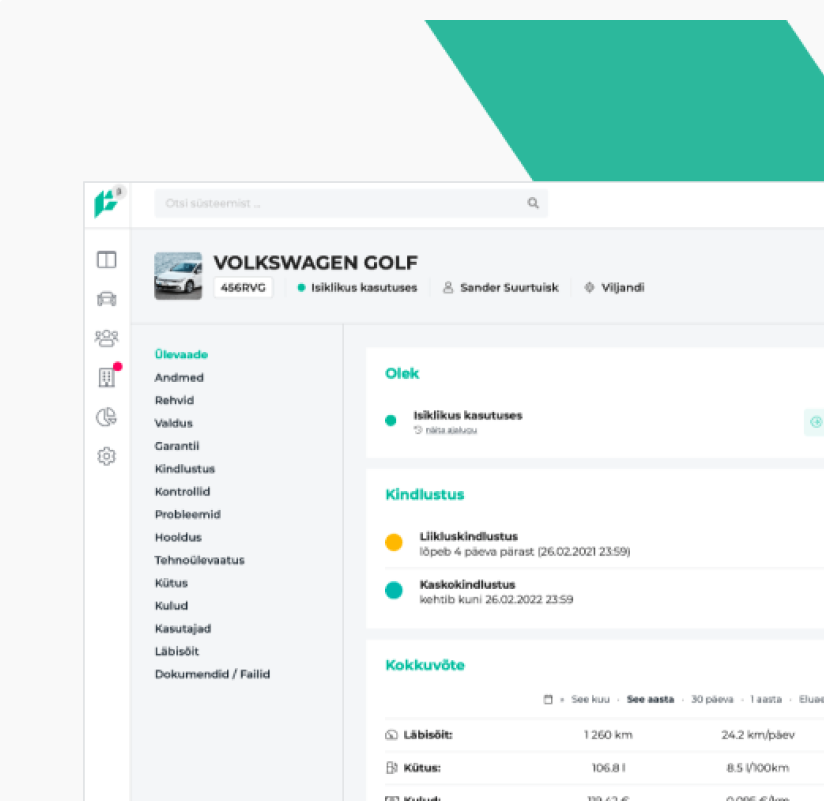Click the Liikluskindlustus insurance title
The width and height of the screenshot is (824, 801).
pos(469,537)
